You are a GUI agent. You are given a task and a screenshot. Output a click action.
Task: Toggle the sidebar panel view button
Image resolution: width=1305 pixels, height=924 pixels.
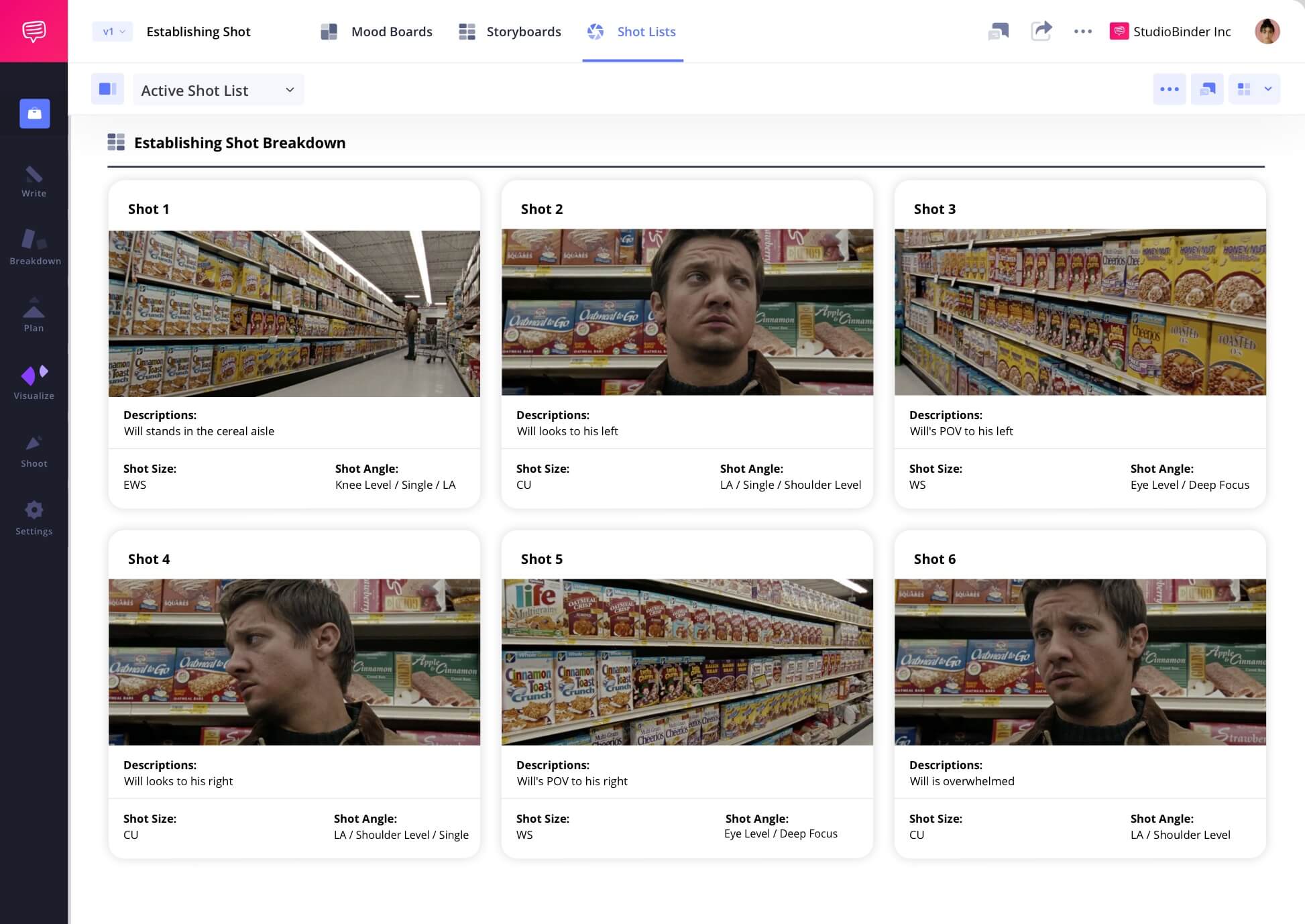pos(107,89)
